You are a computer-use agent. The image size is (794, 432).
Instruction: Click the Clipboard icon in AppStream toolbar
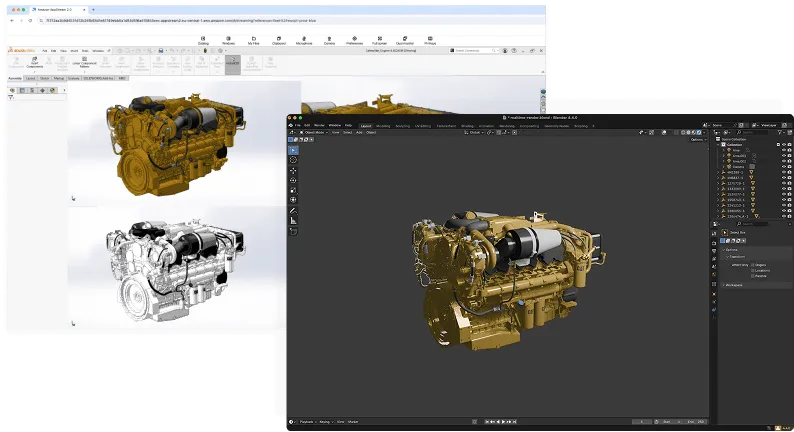pos(278,40)
